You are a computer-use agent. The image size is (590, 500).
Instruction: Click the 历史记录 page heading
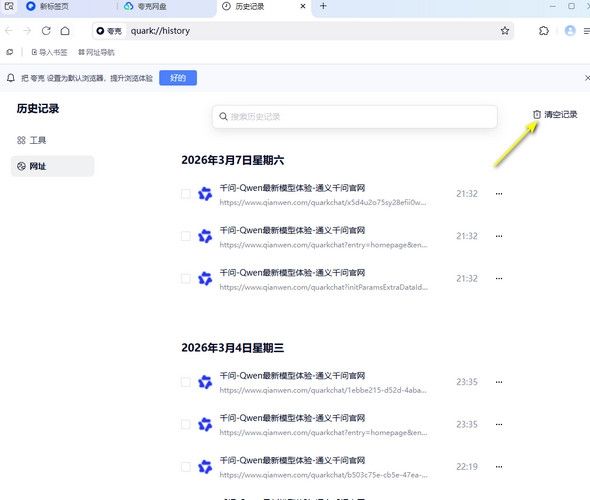[x=38, y=109]
